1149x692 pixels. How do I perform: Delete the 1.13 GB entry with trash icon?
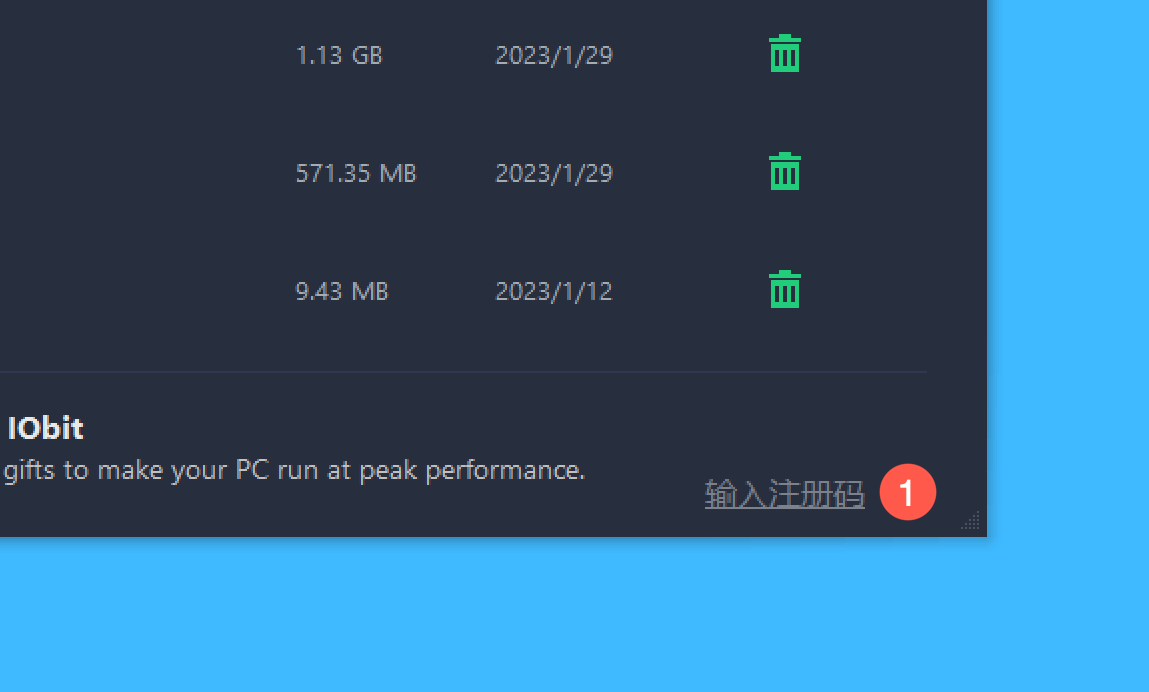[784, 54]
